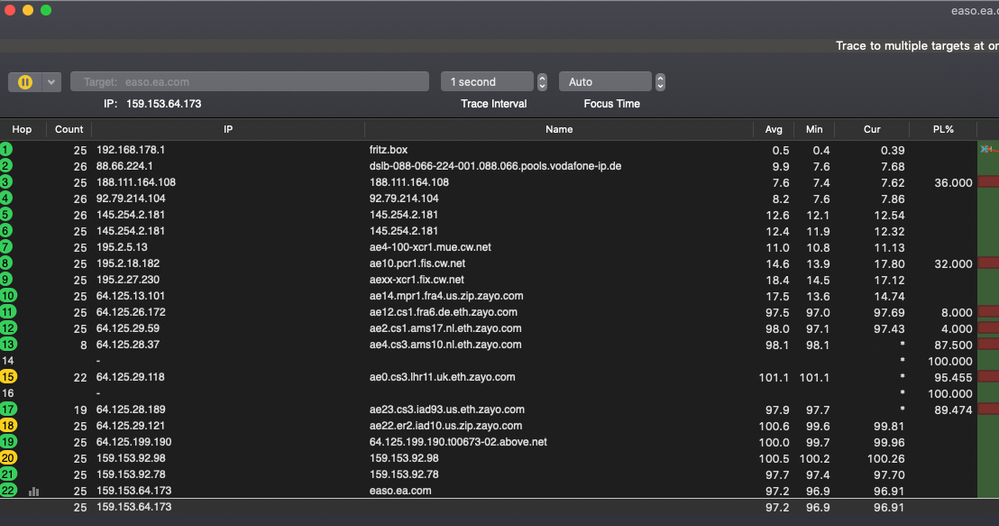
Task: Select ae10.pcr1.fis.cw.net name
Action: [x=417, y=263]
